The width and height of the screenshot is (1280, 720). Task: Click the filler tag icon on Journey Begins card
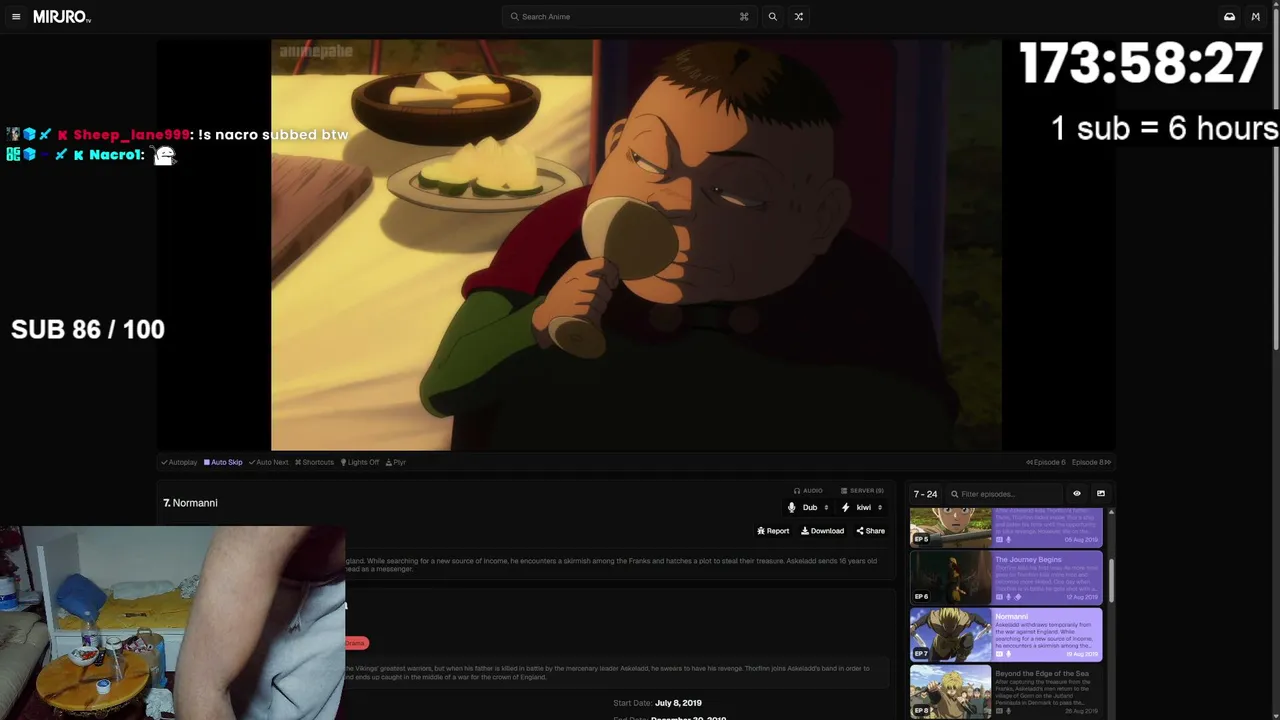1018,597
